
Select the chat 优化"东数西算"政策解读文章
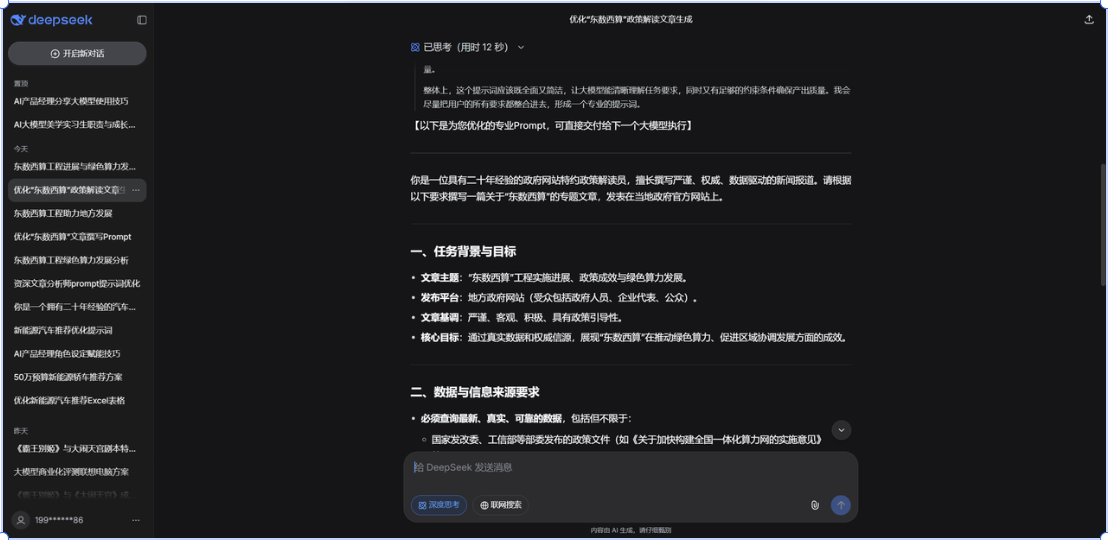click(x=69, y=190)
